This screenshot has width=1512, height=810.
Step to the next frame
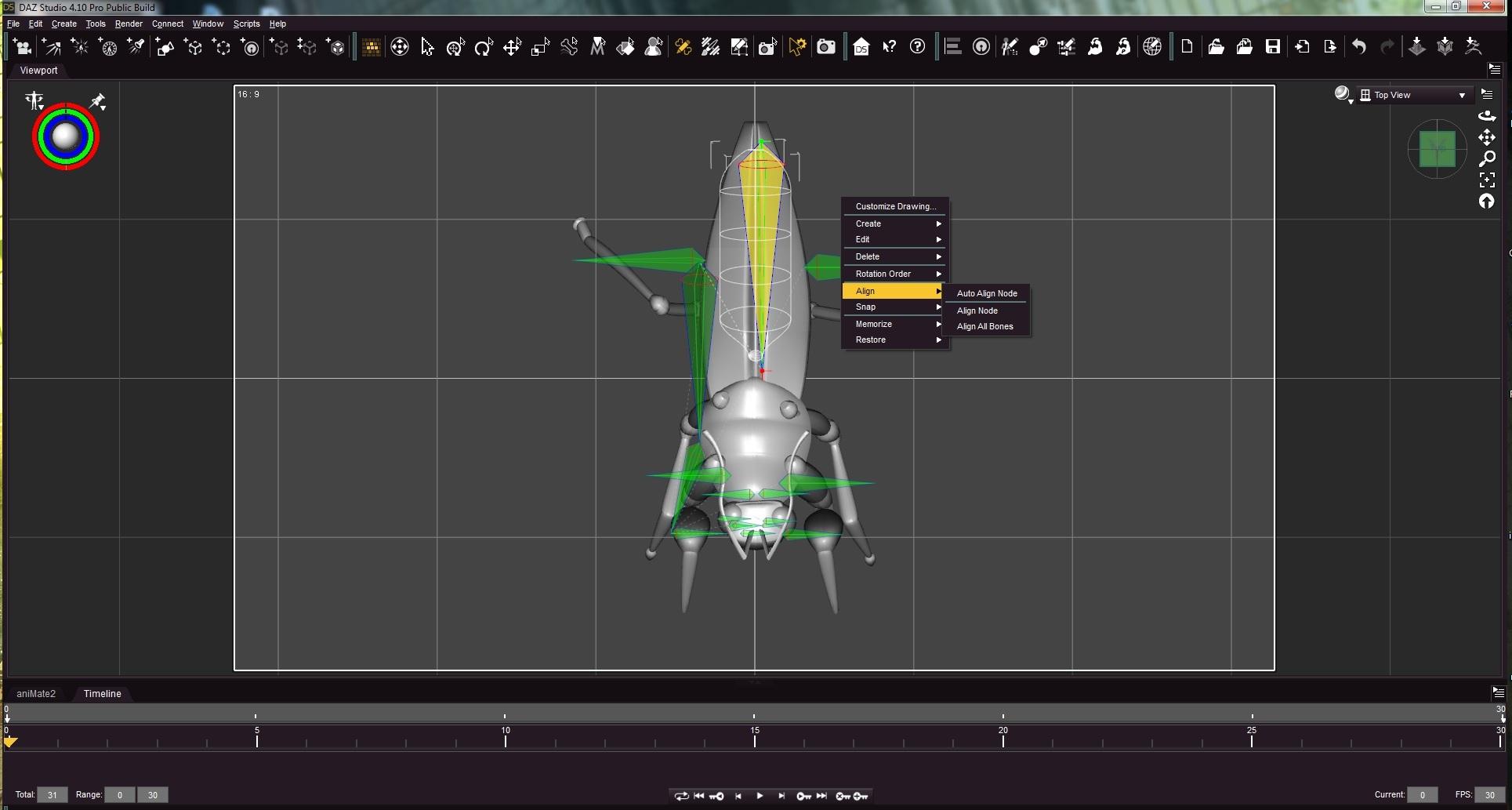click(x=781, y=796)
